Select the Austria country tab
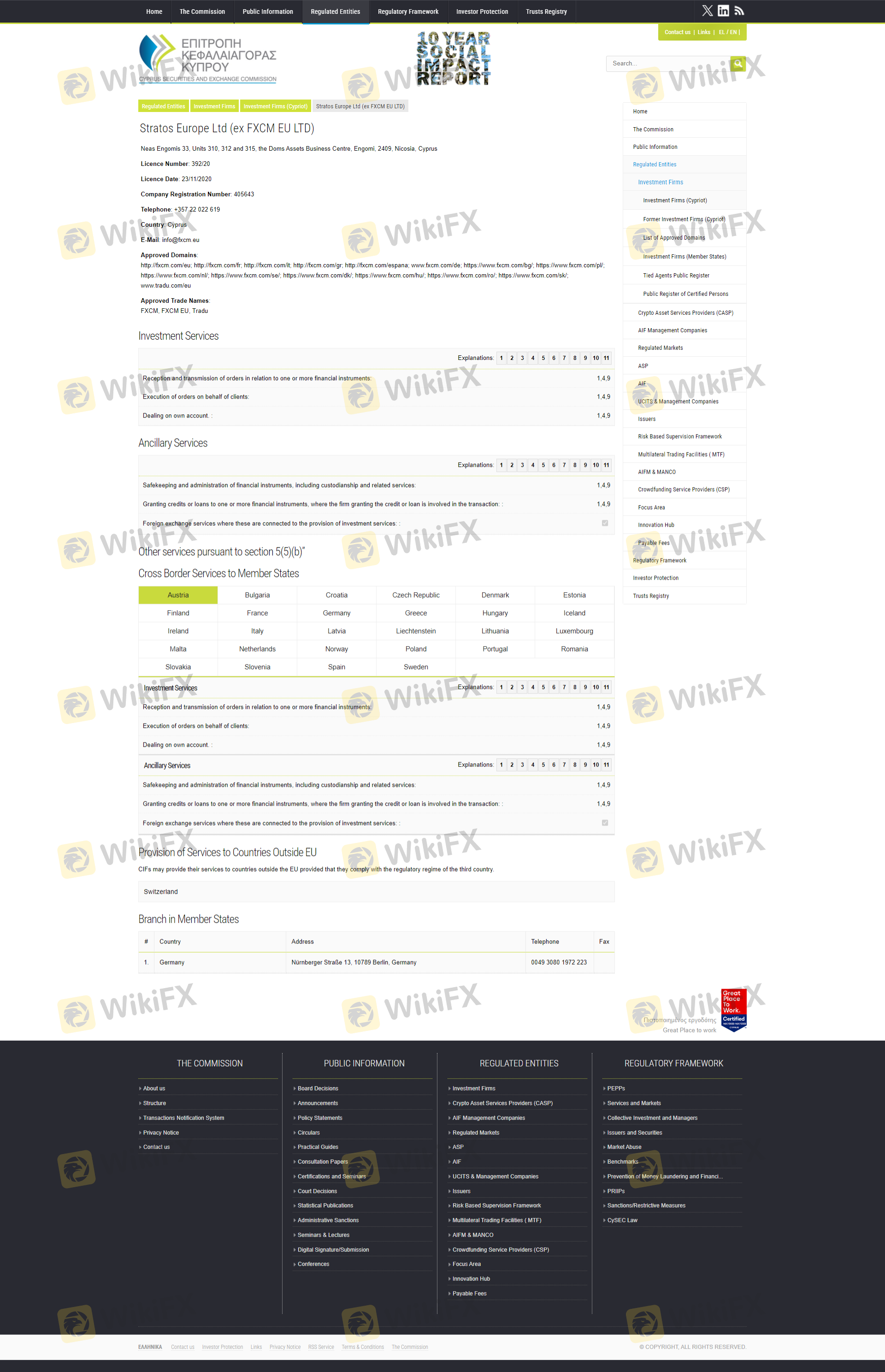 click(x=178, y=595)
